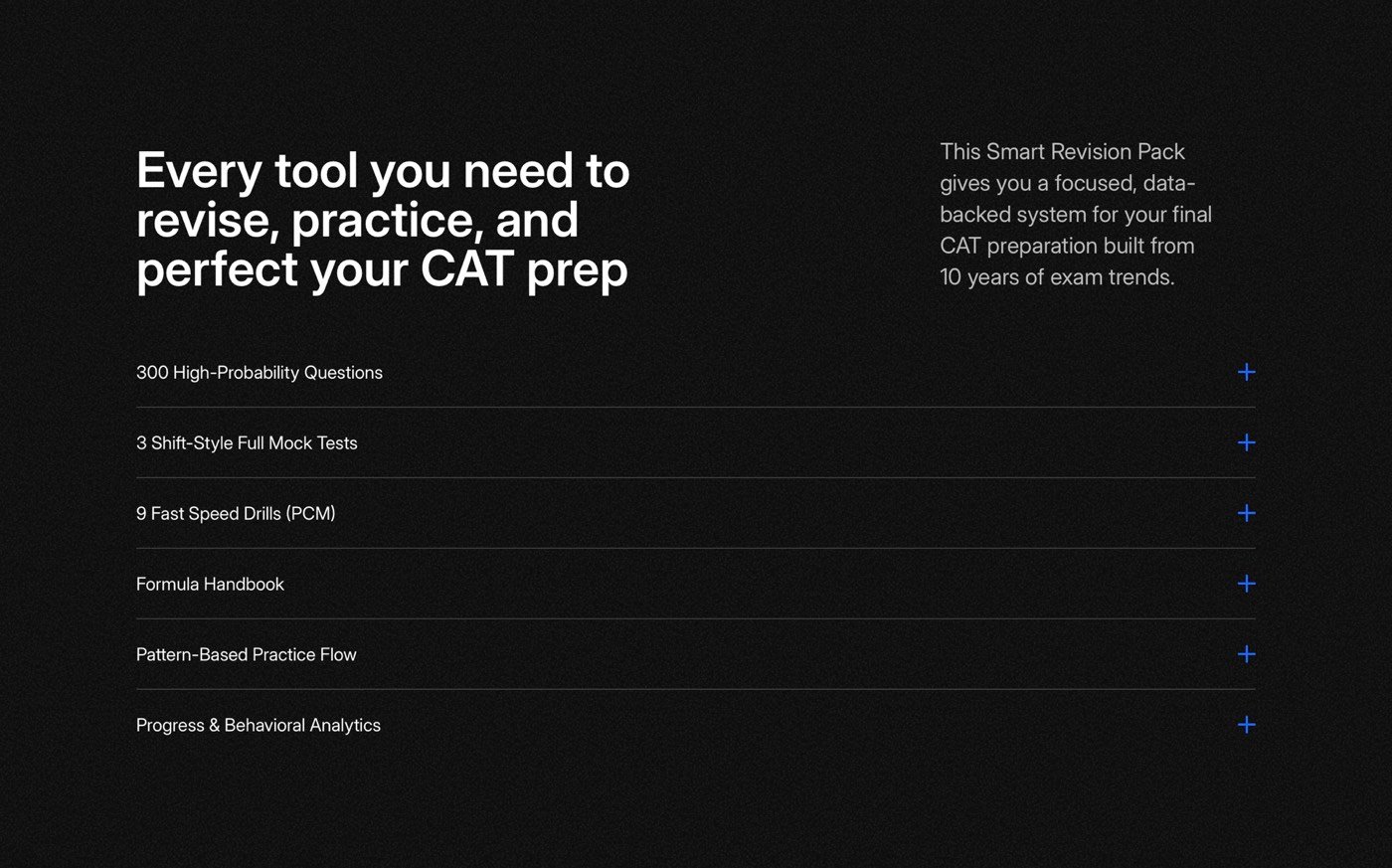Screen dimensions: 1392x868
Task: Click the plus icon beside Progress & Behavioral Analytics
Action: [1246, 725]
